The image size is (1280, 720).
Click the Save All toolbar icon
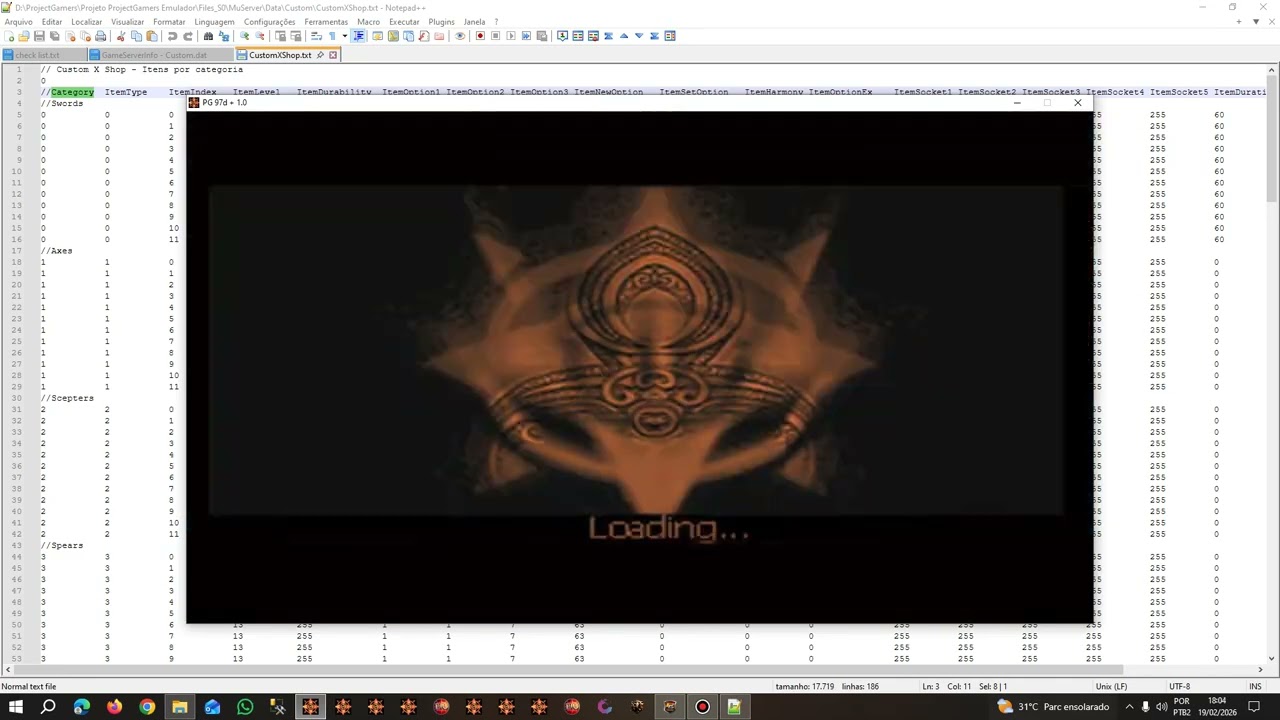54,36
